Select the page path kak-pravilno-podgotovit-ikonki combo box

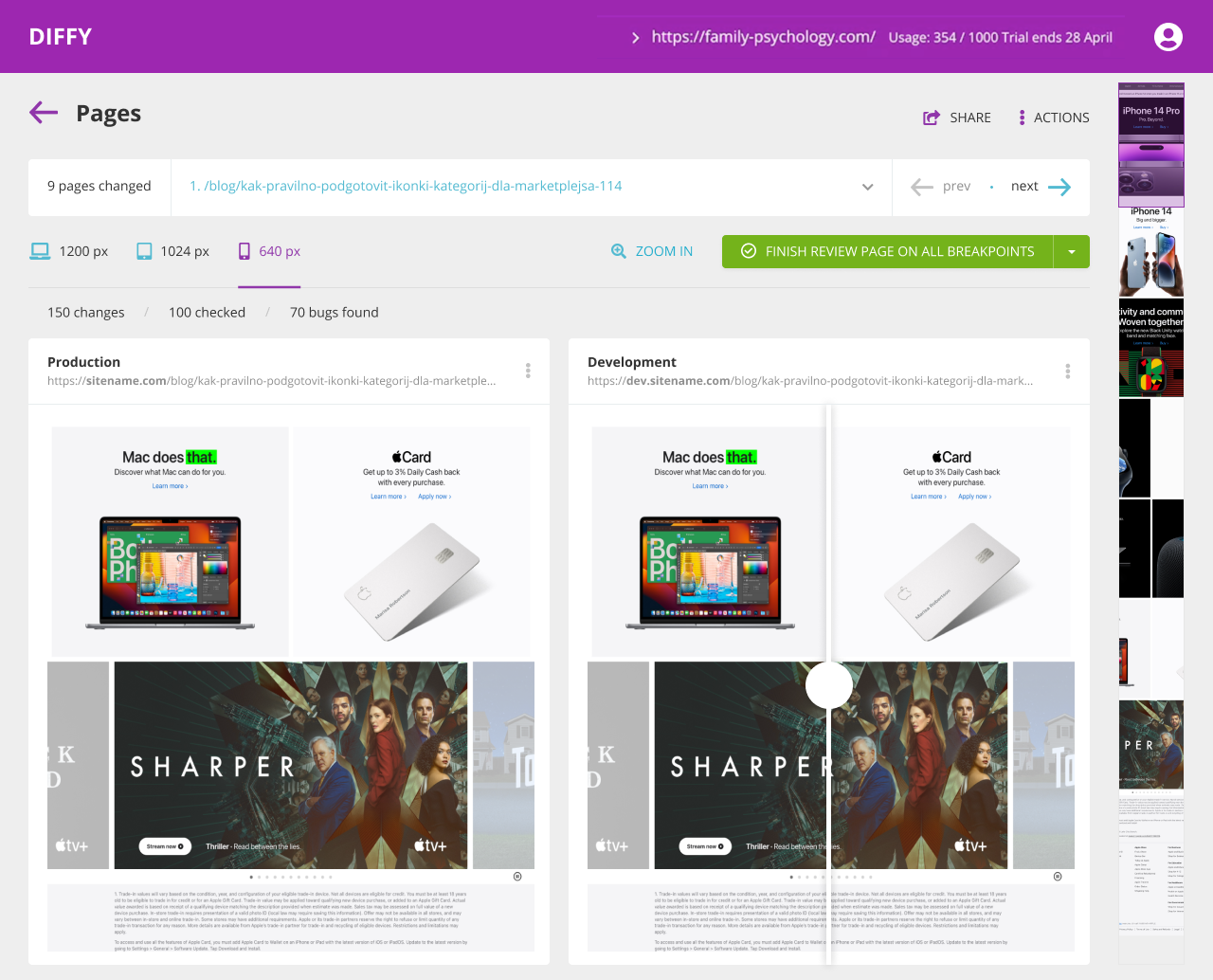pyautogui.click(x=532, y=187)
